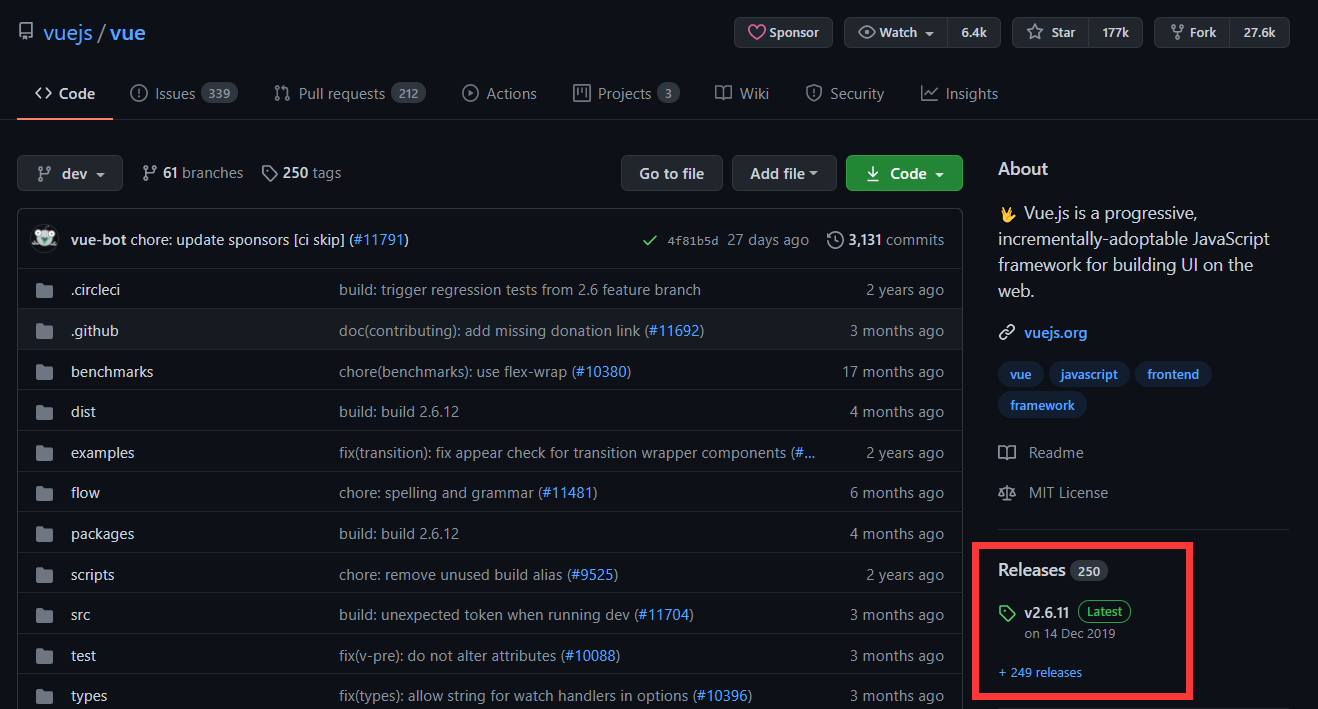Open the Pull requests tab
1318x709 pixels.
click(349, 93)
